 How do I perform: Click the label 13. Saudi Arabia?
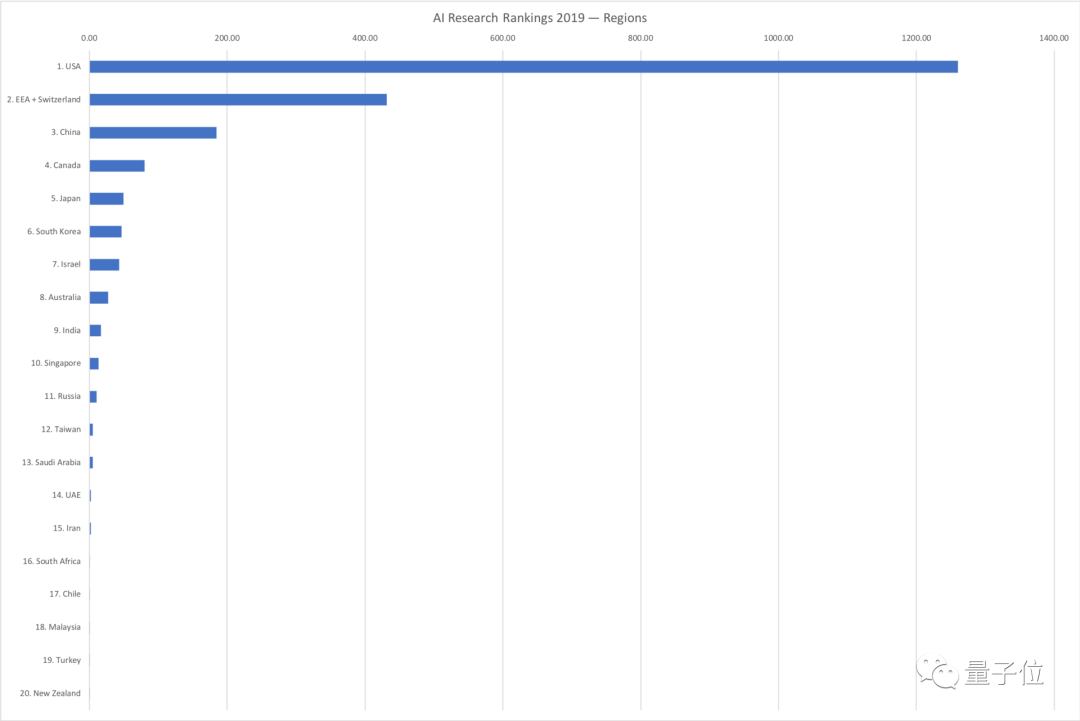point(52,462)
